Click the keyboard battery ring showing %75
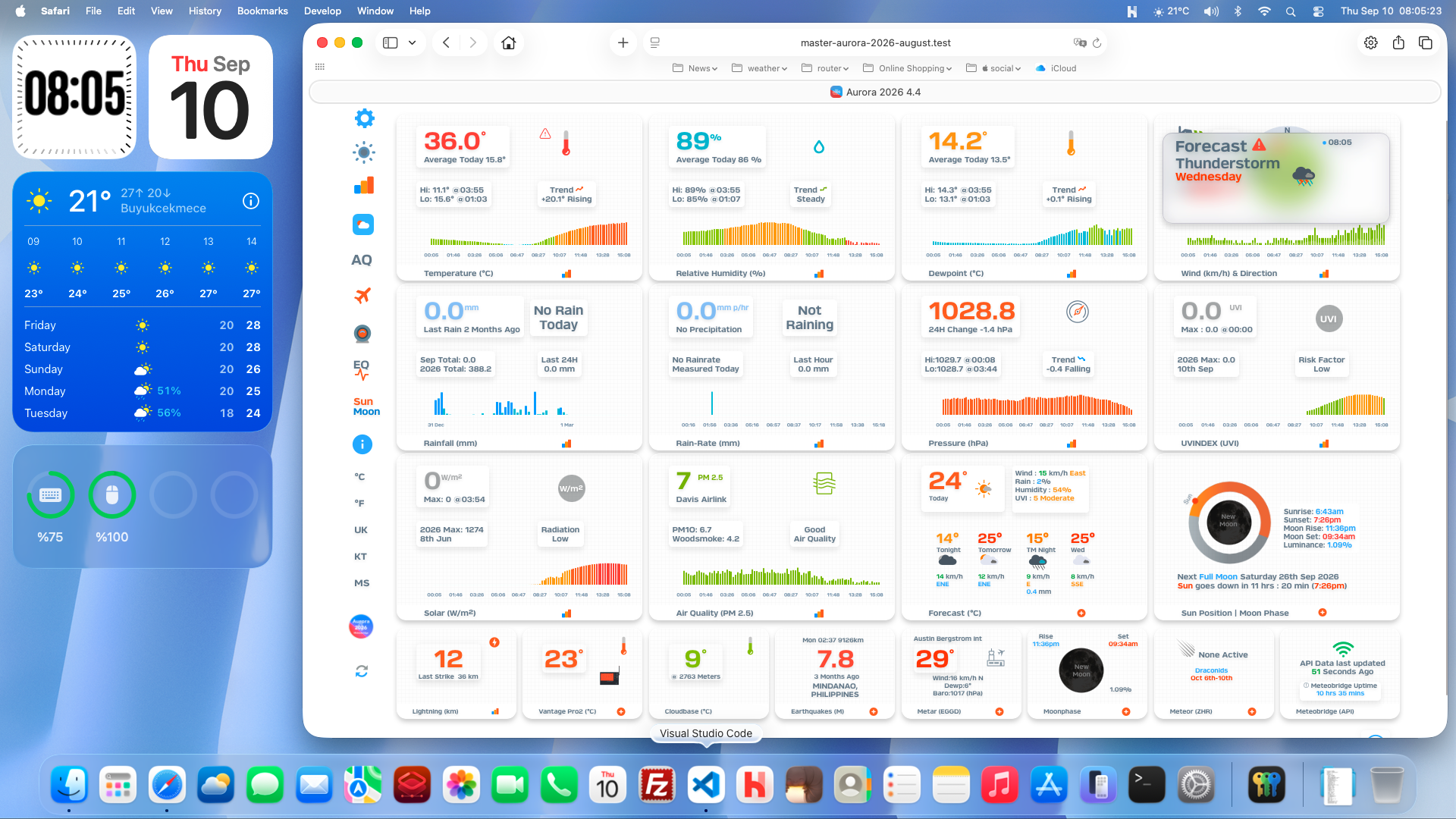Screen dimensions: 1456x819 click(50, 495)
